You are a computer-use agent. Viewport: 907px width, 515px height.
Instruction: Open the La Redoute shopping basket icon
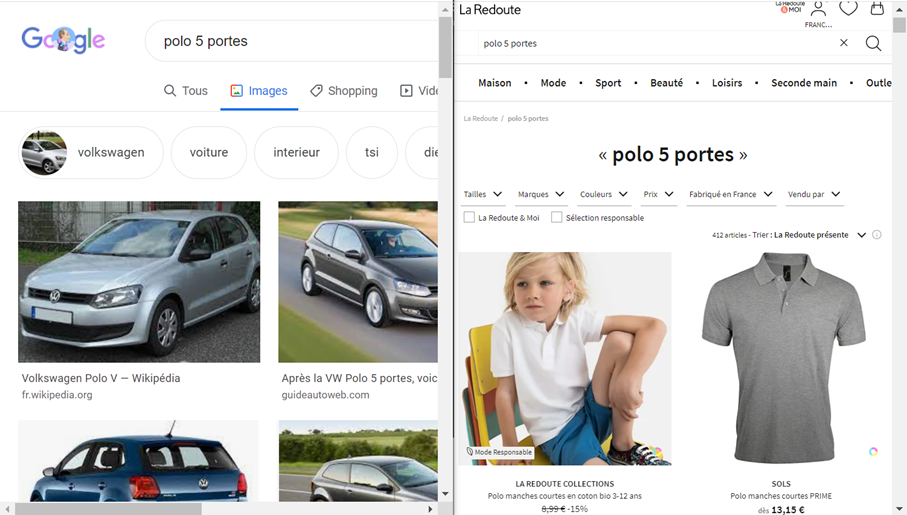point(877,8)
